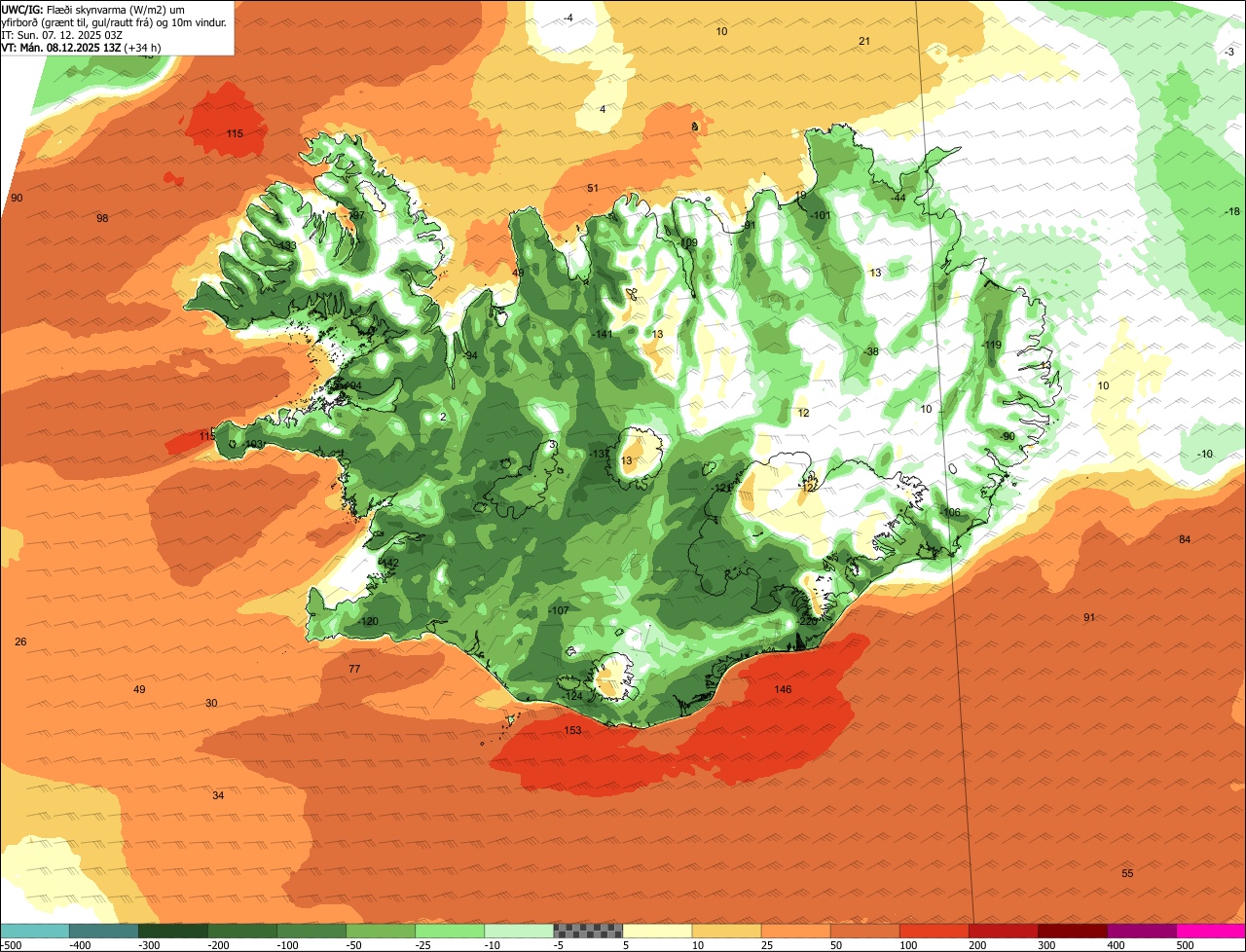Screen dimensions: 1246x952
Task: Click the '153' value south of the coast
Action: pyautogui.click(x=572, y=730)
